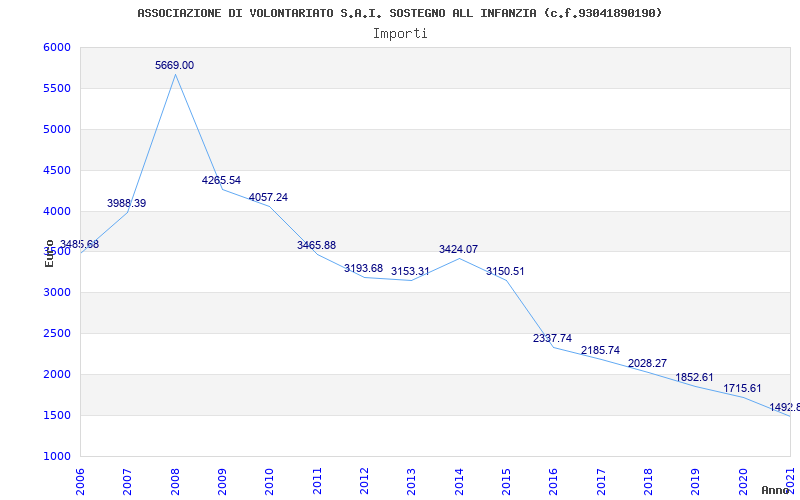Screen dimensions: 800x500
Task: Click the 4000 y-axis tick label
Action: (x=57, y=211)
